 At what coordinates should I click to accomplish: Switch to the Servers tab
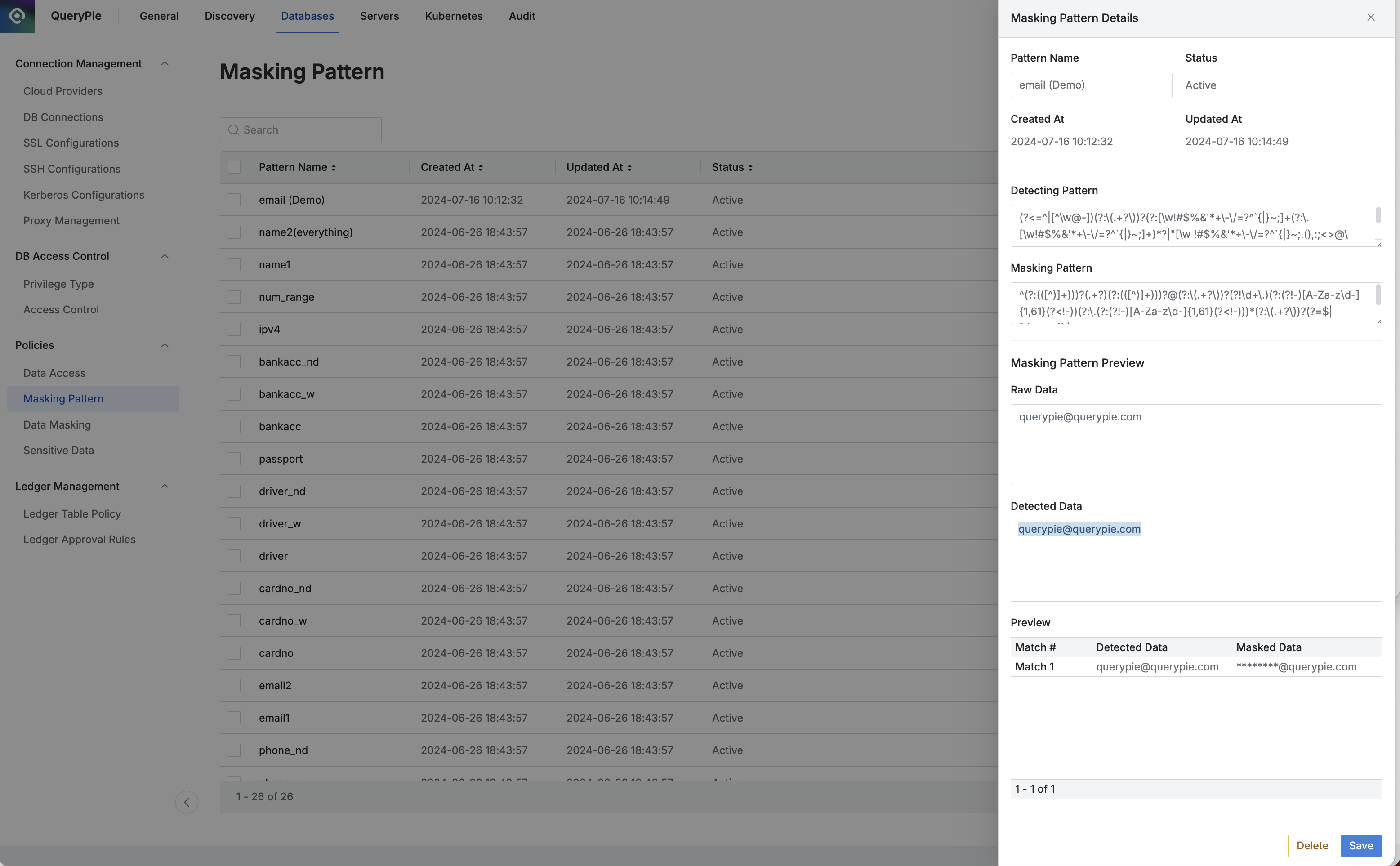(379, 16)
